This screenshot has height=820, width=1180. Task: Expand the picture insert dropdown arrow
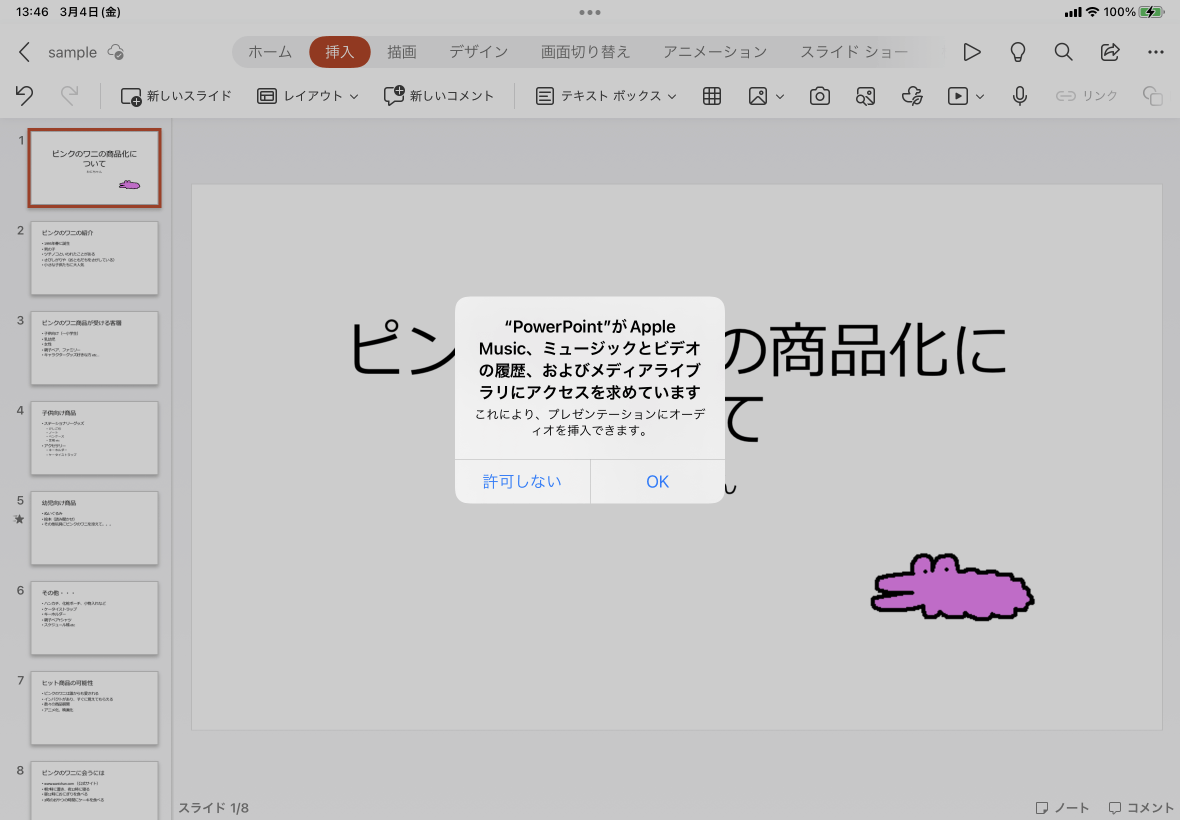[778, 95]
